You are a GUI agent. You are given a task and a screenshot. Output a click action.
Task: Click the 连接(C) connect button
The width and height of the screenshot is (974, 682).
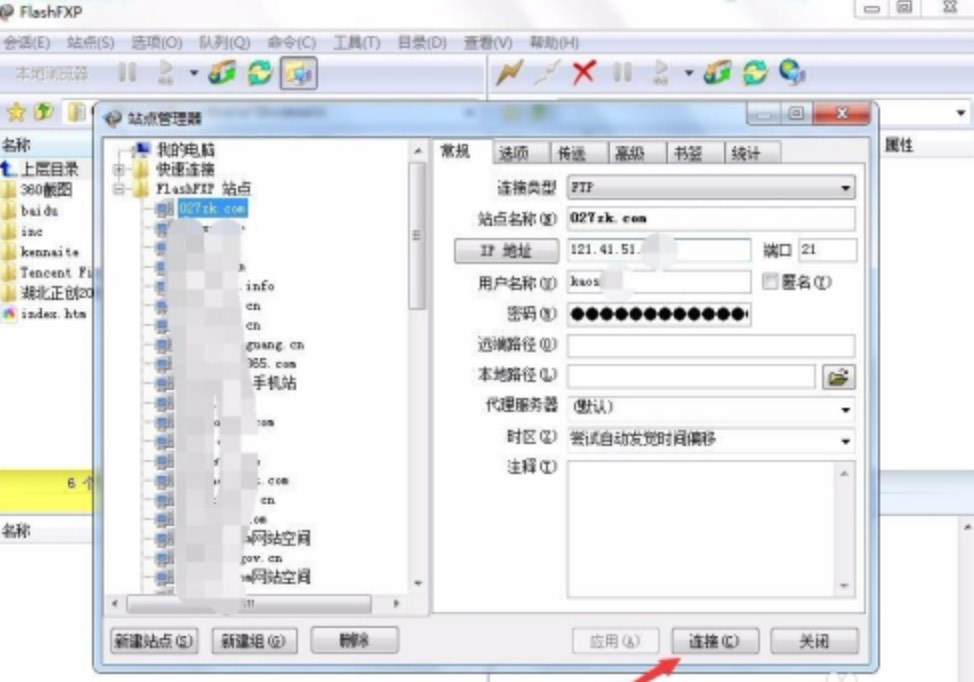point(714,641)
